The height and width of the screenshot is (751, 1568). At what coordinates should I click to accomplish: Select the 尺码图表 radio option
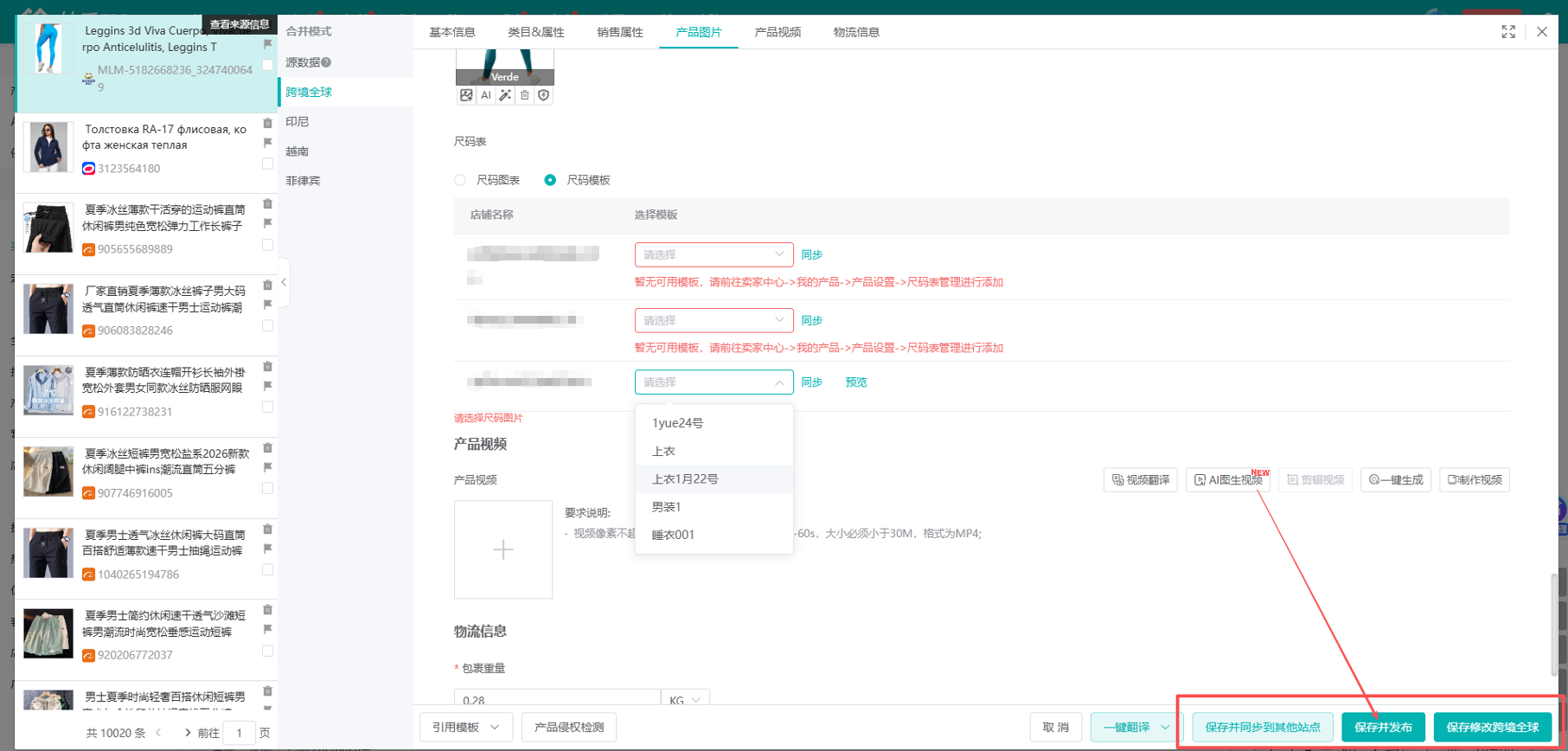pos(460,180)
